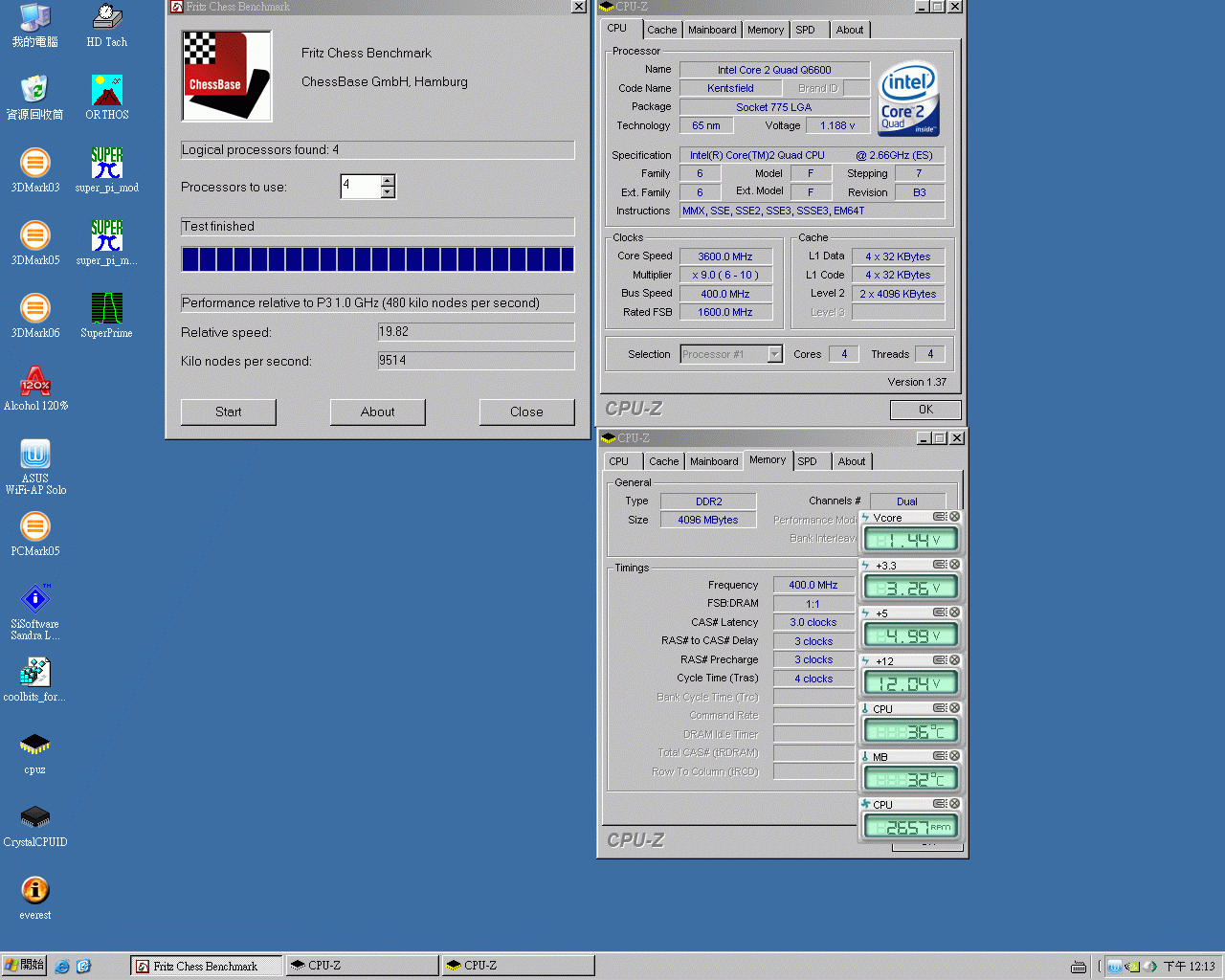
Task: Click the FSB:DRAM 1:1 value
Action: pos(813,604)
